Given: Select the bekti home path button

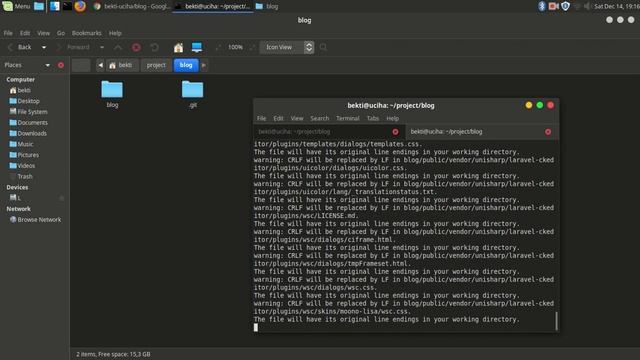Looking at the screenshot, I should coord(121,65).
